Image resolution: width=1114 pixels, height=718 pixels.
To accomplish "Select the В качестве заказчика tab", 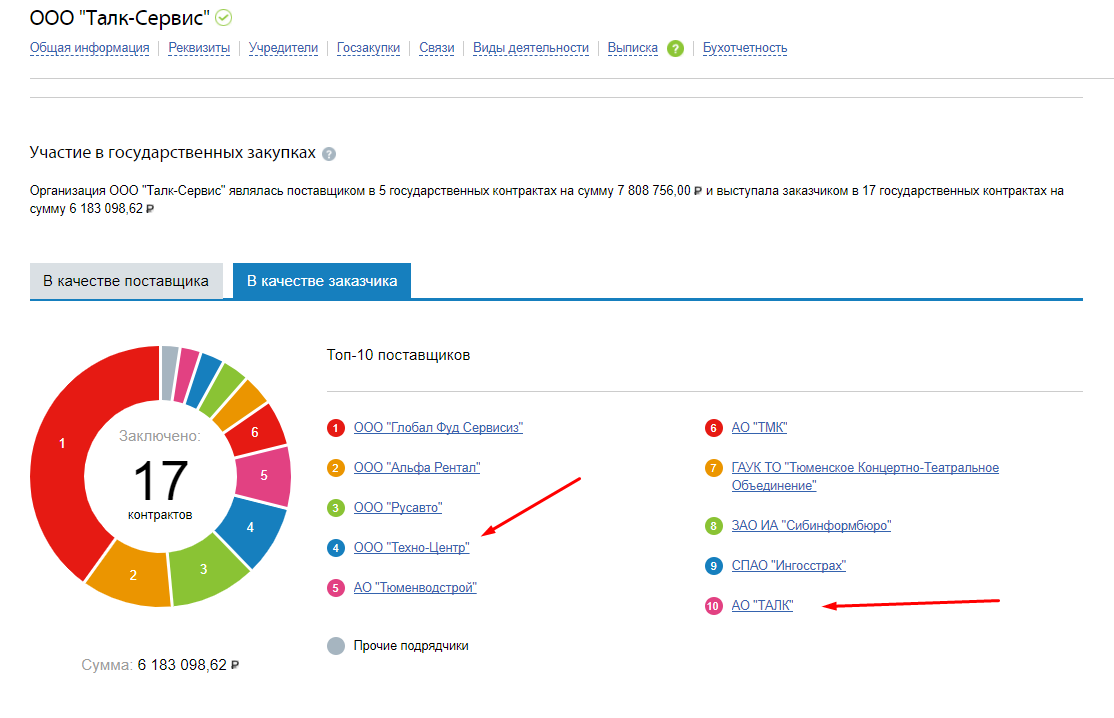I will click(322, 281).
